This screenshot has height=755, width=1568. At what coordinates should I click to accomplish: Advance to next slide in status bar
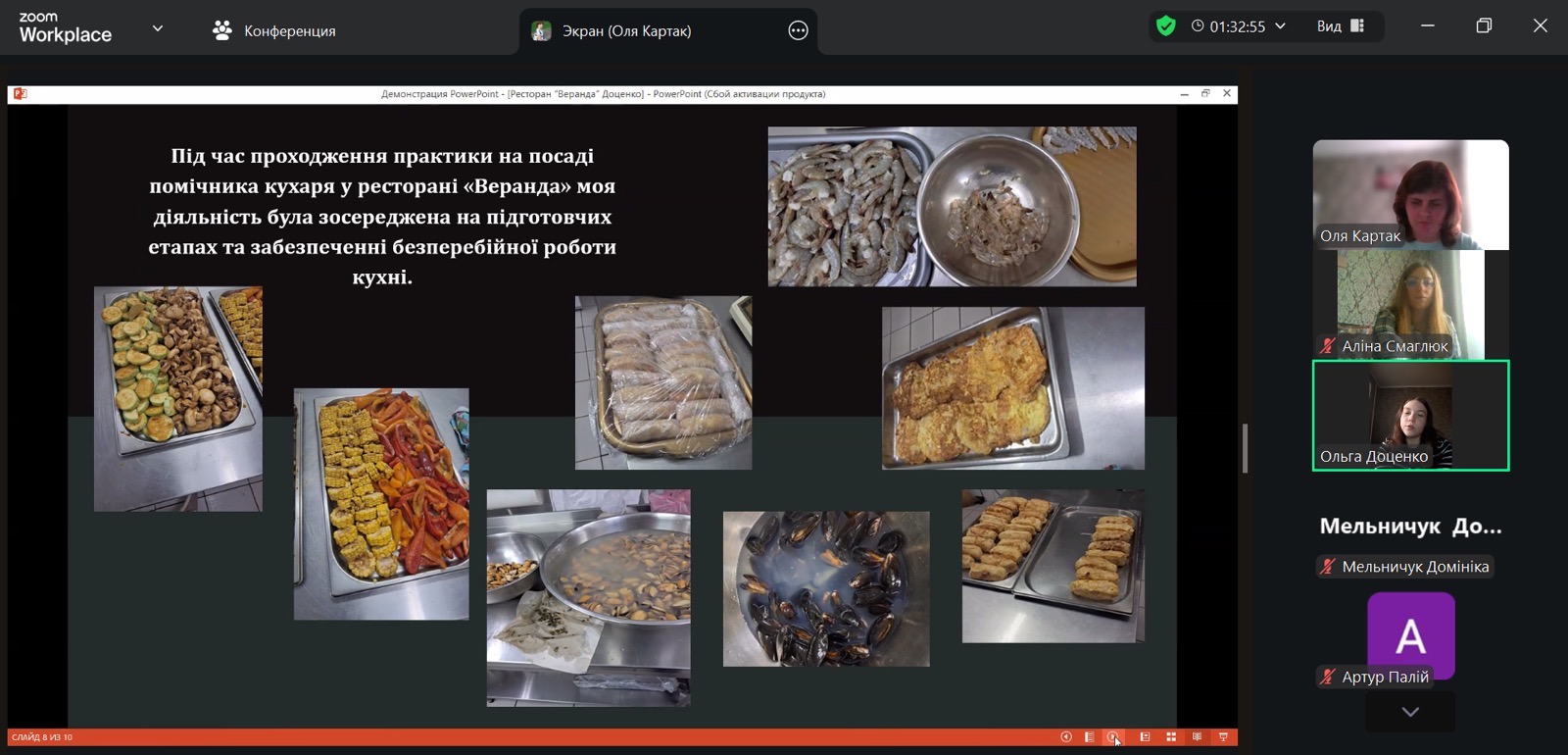[1113, 737]
